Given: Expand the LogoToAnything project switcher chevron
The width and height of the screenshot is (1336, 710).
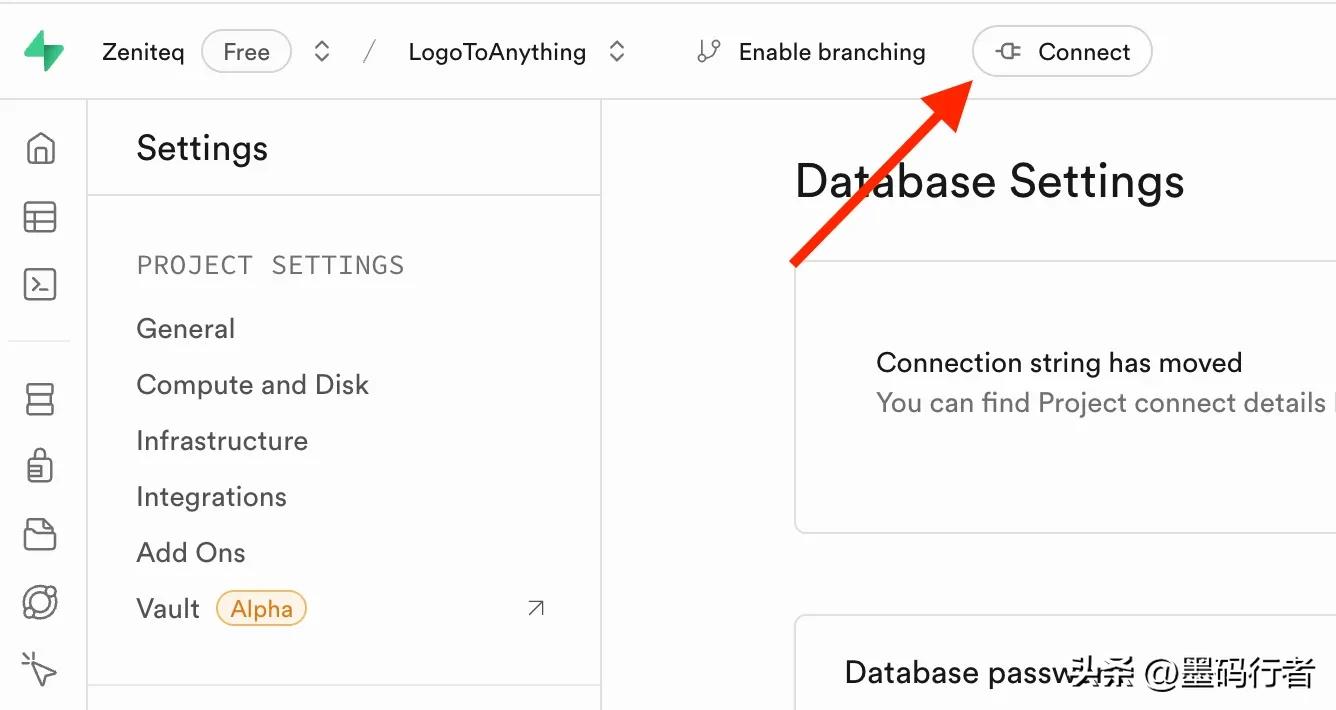Looking at the screenshot, I should [617, 52].
